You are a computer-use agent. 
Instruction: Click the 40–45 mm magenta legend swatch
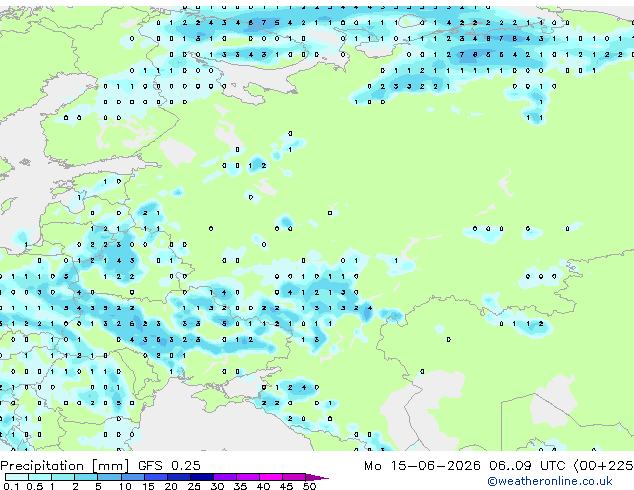271,477
